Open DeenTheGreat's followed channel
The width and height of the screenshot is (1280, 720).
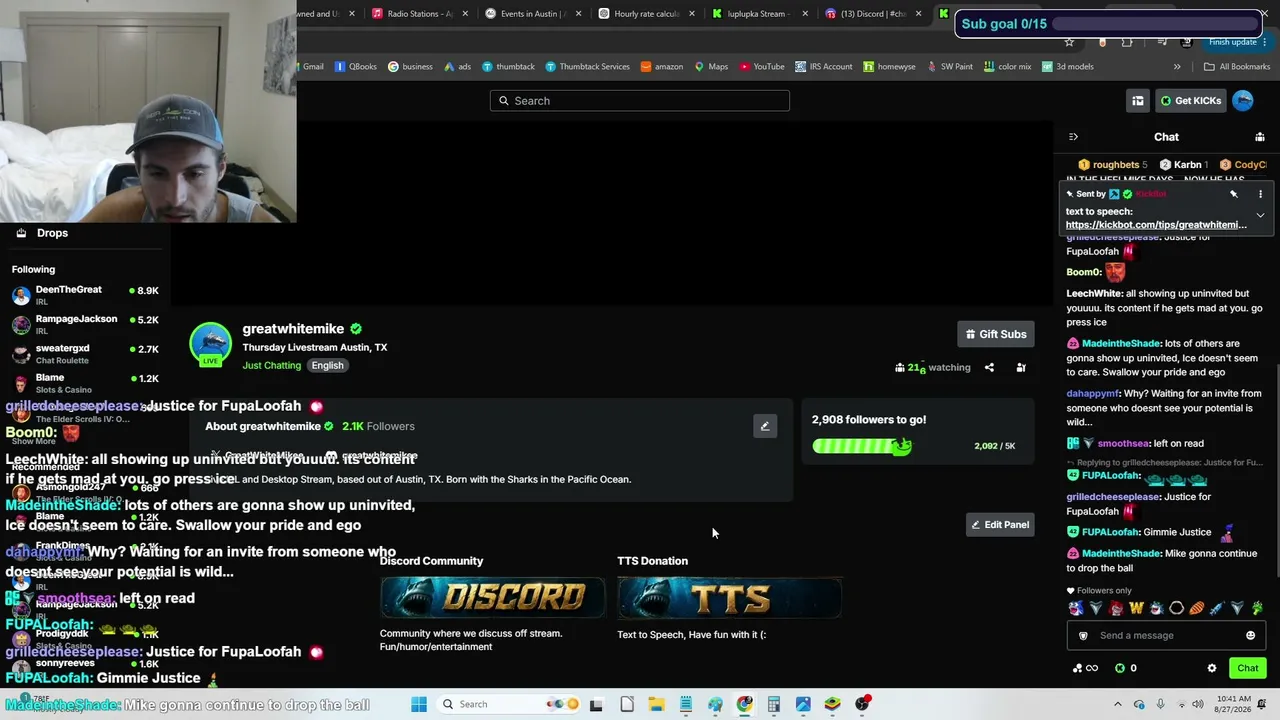click(x=85, y=295)
